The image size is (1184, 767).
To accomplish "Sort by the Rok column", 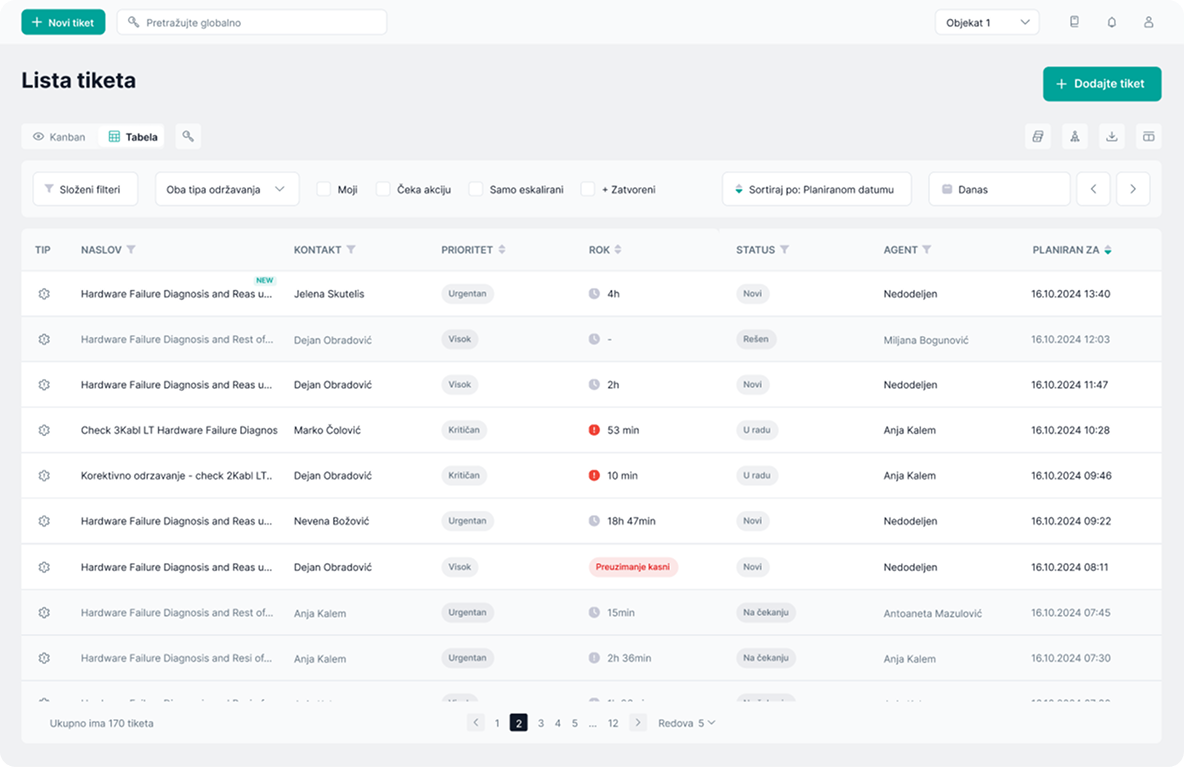I will pyautogui.click(x=618, y=250).
